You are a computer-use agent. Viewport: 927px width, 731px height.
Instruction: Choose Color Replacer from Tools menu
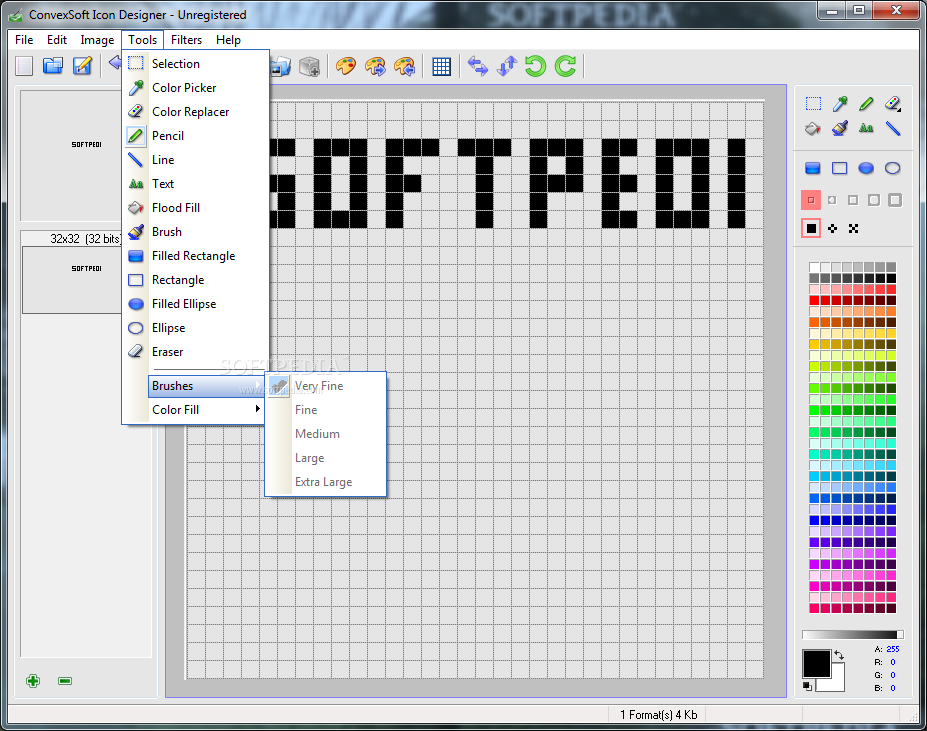(195, 112)
